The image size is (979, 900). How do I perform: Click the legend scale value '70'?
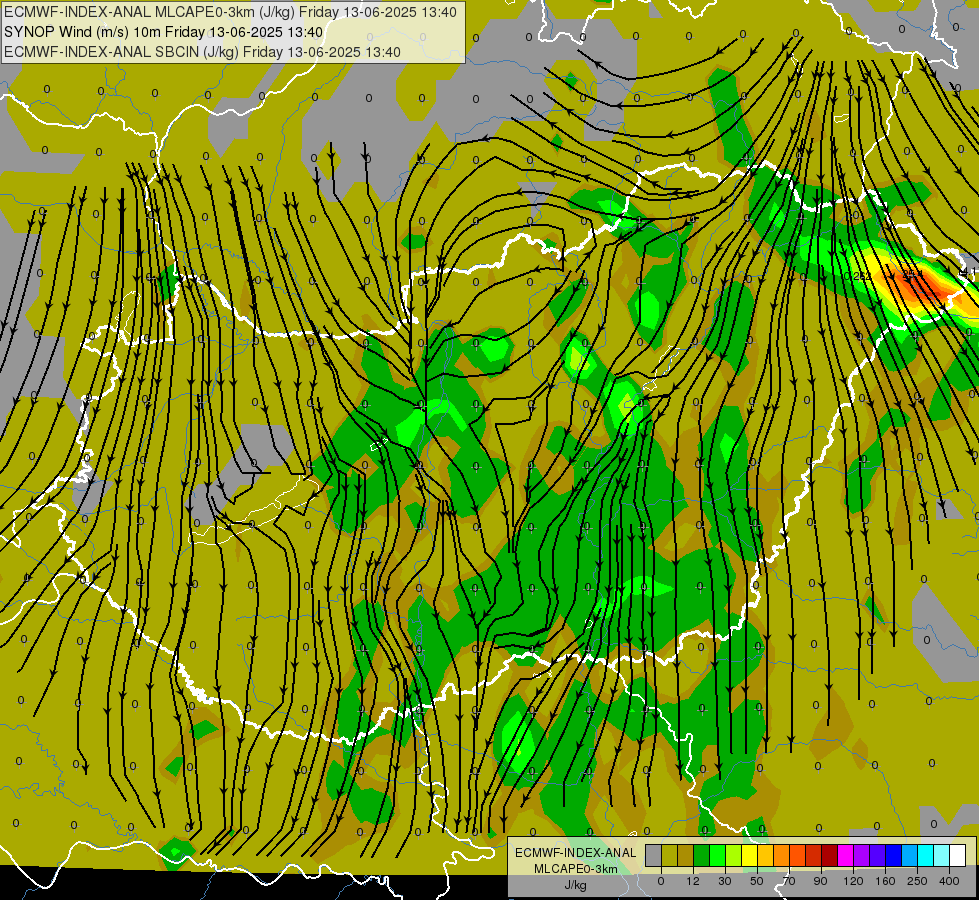[x=789, y=881]
